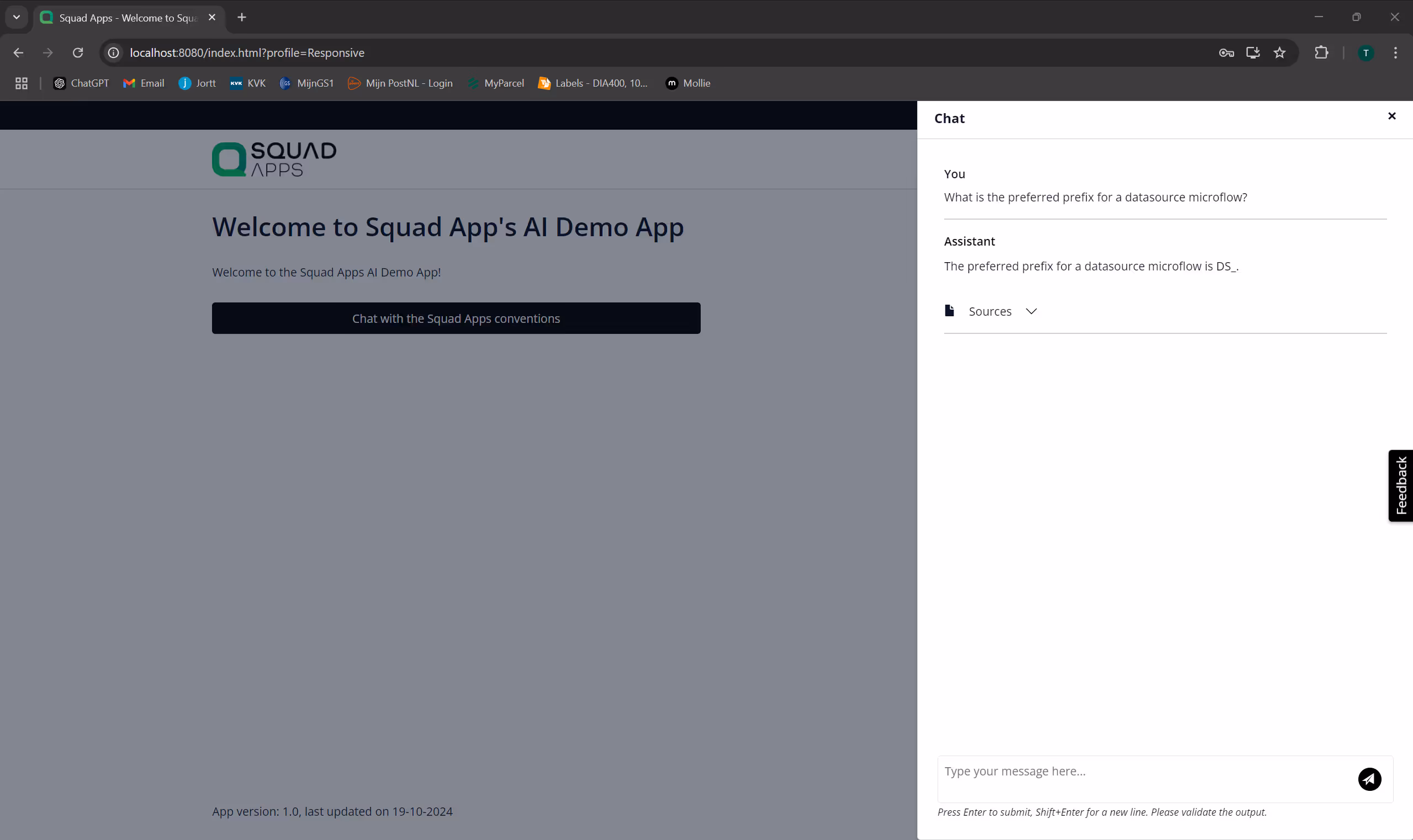This screenshot has height=840, width=1413.
Task: Send the chat message with paper plane icon
Action: tap(1369, 779)
